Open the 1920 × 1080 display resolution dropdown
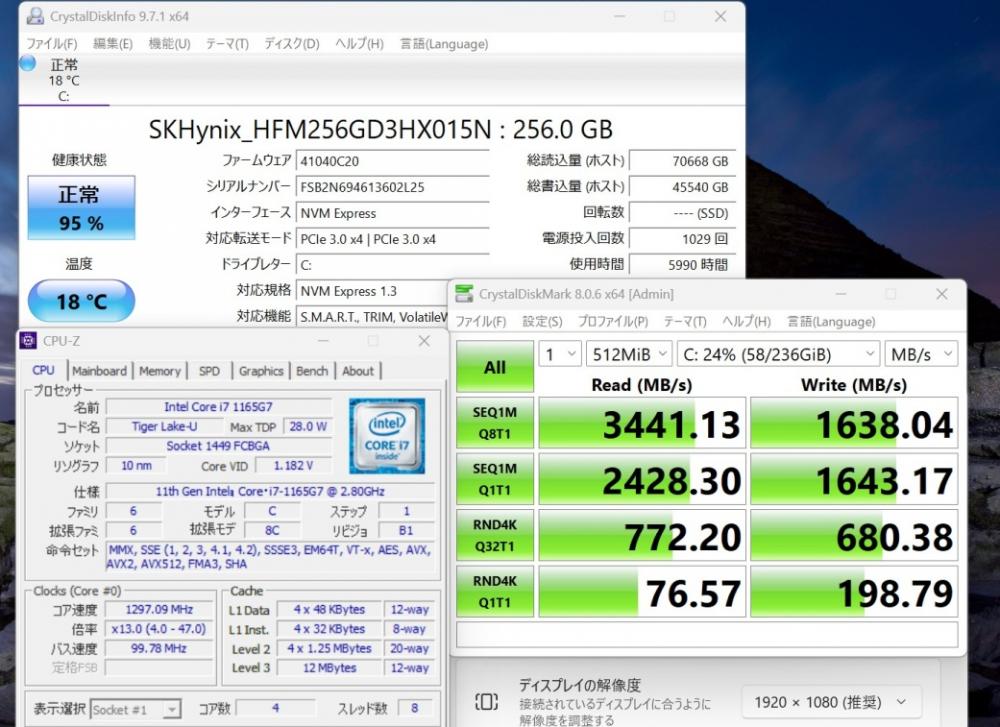 (x=831, y=703)
